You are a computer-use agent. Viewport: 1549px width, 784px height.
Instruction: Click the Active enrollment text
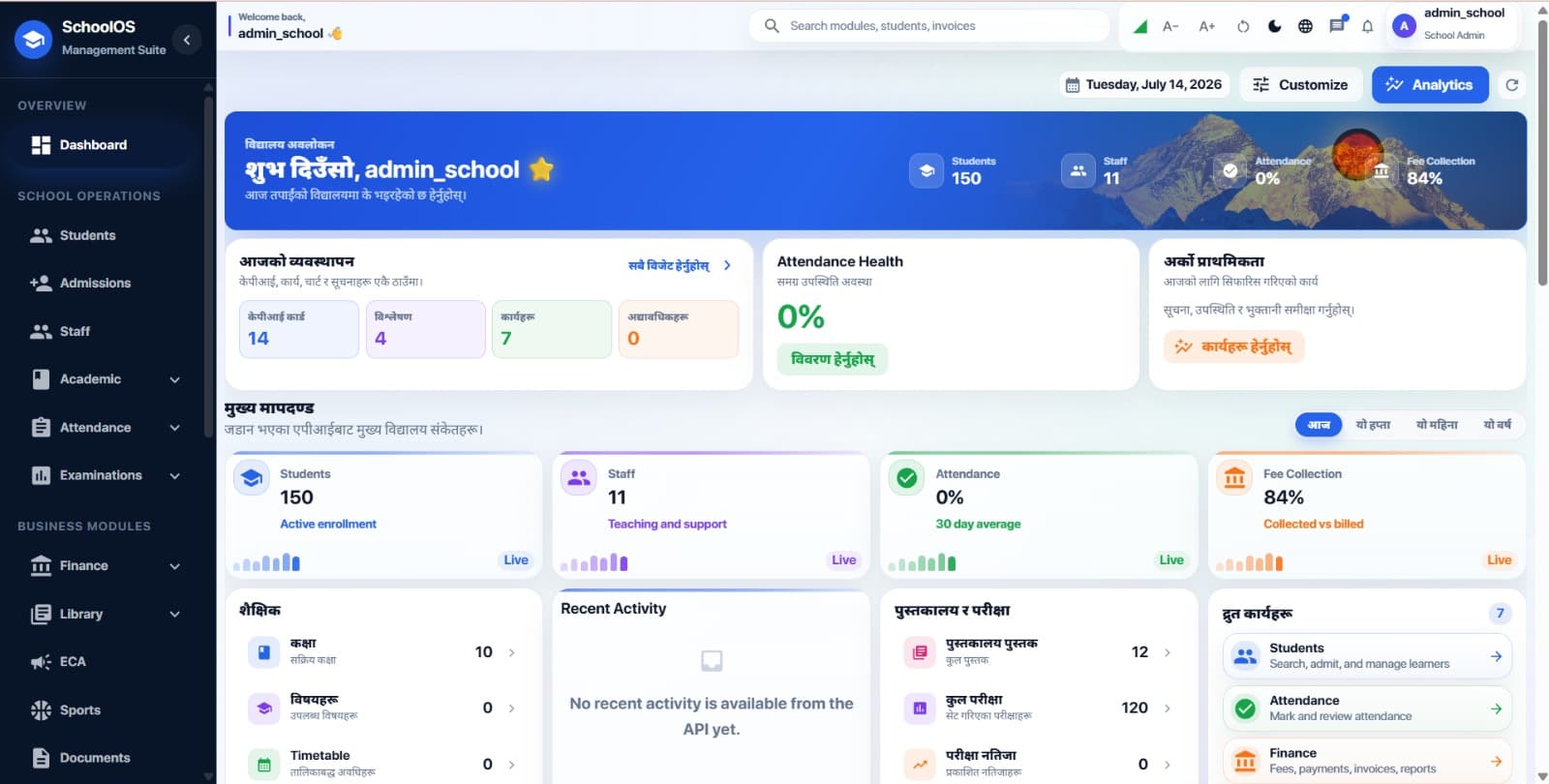[328, 524]
